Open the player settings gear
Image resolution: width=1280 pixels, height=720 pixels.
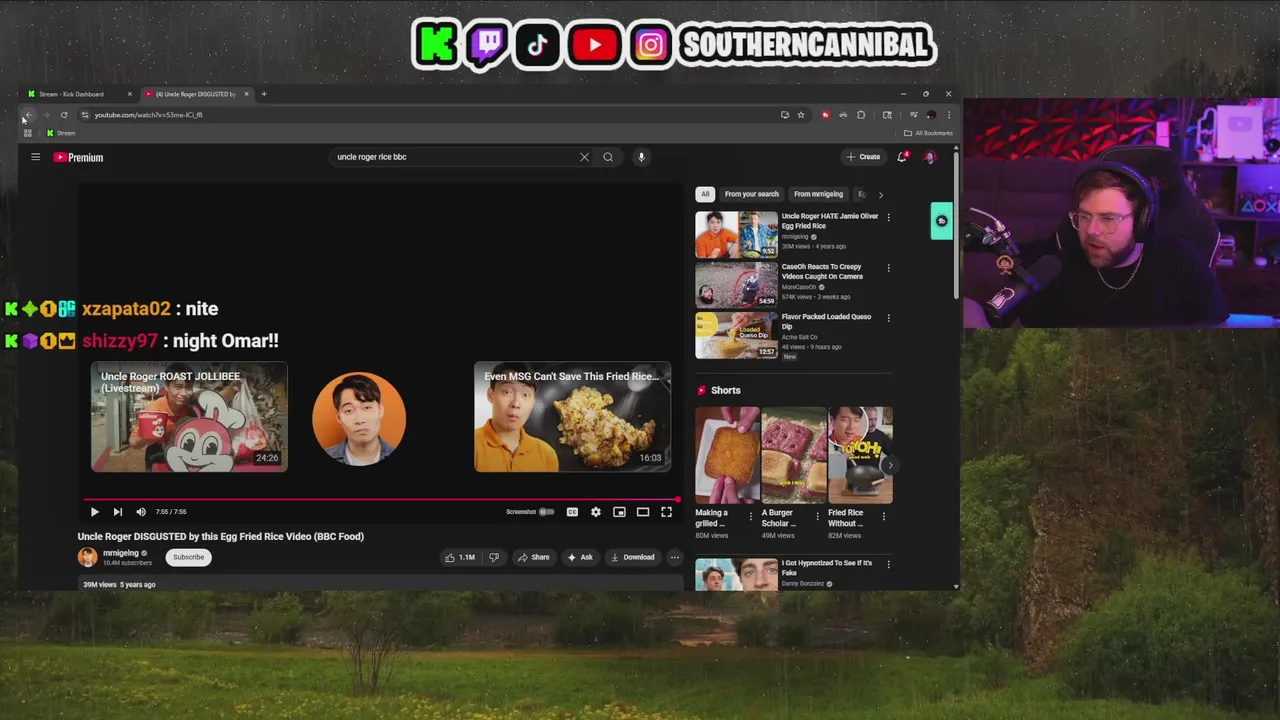click(x=596, y=512)
